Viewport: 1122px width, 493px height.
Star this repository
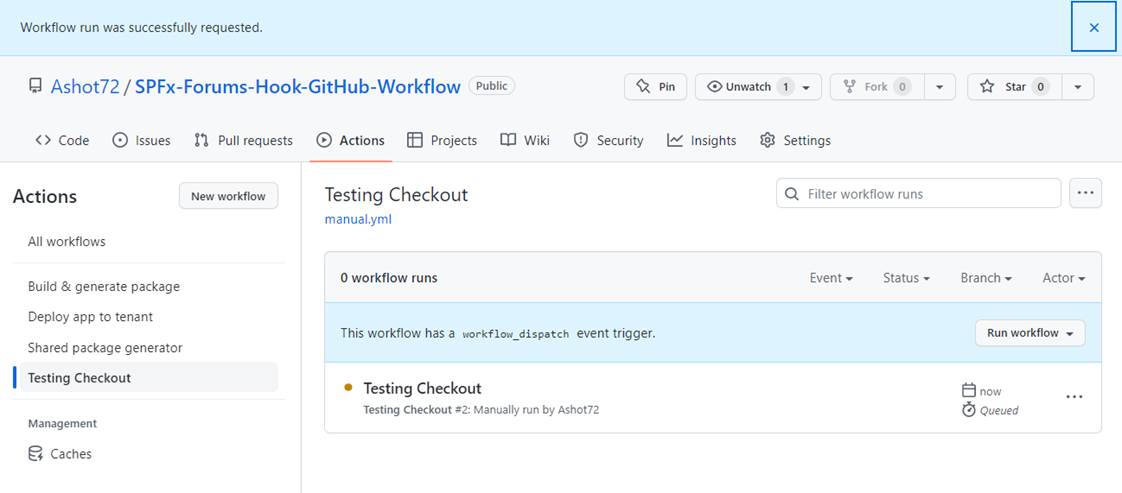coord(1014,87)
